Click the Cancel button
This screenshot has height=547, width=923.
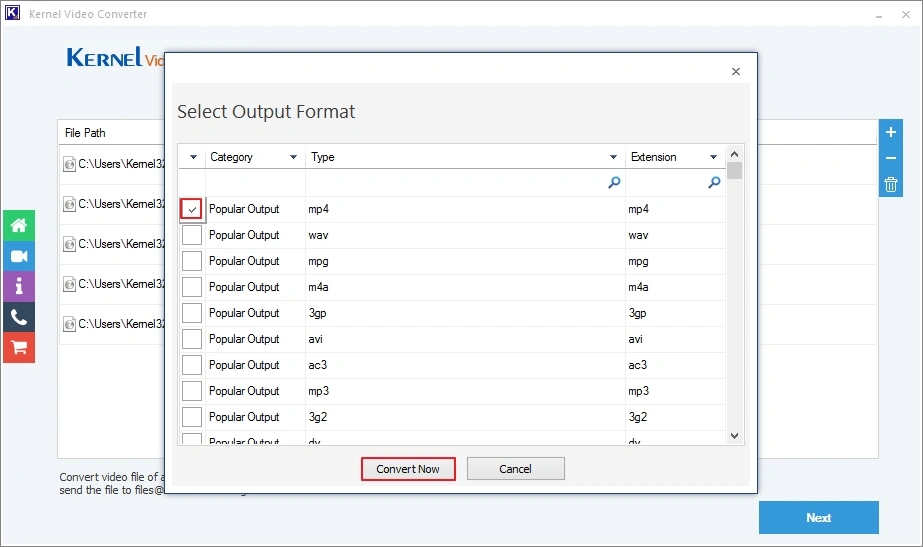click(516, 469)
